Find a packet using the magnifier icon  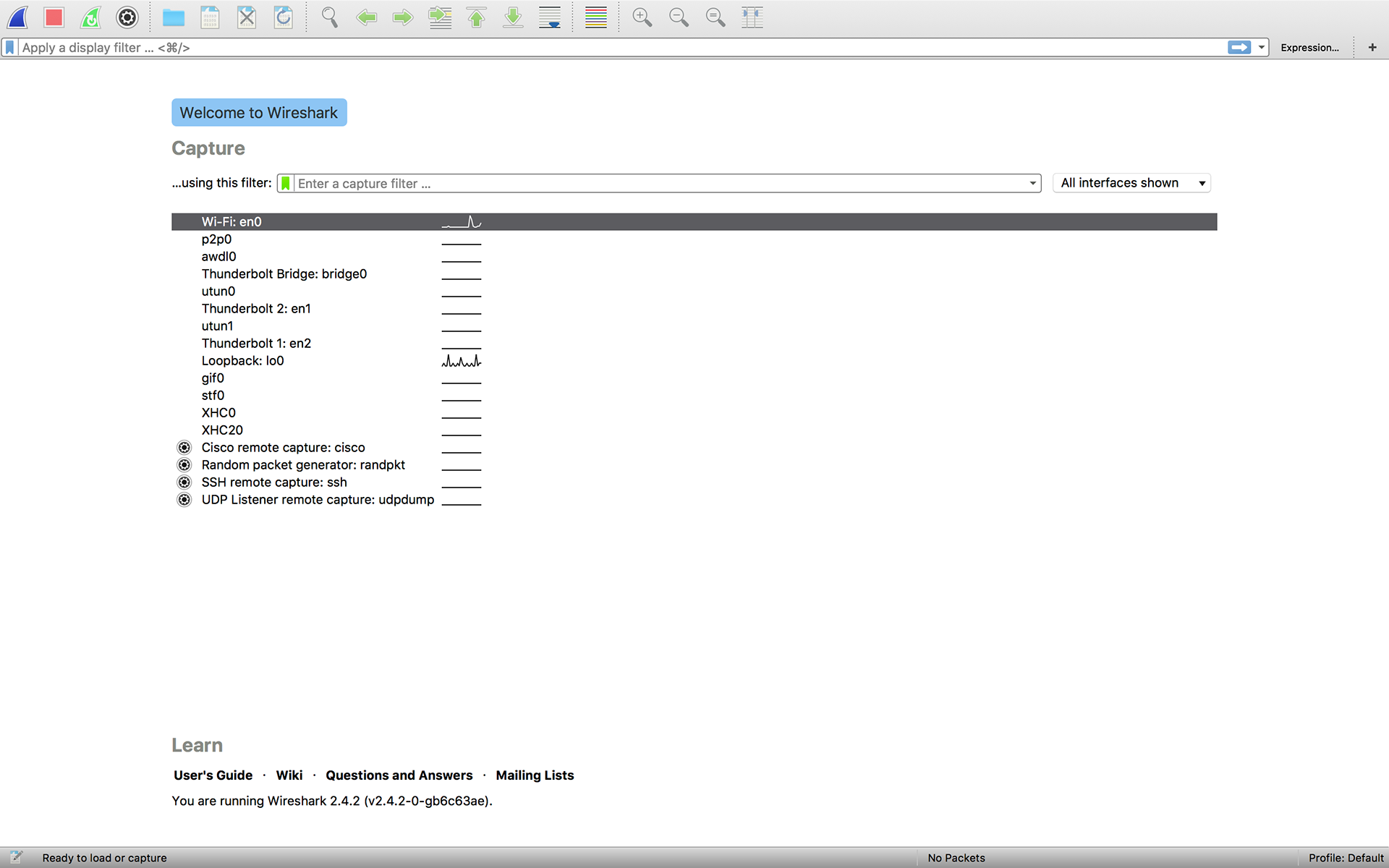(x=330, y=17)
